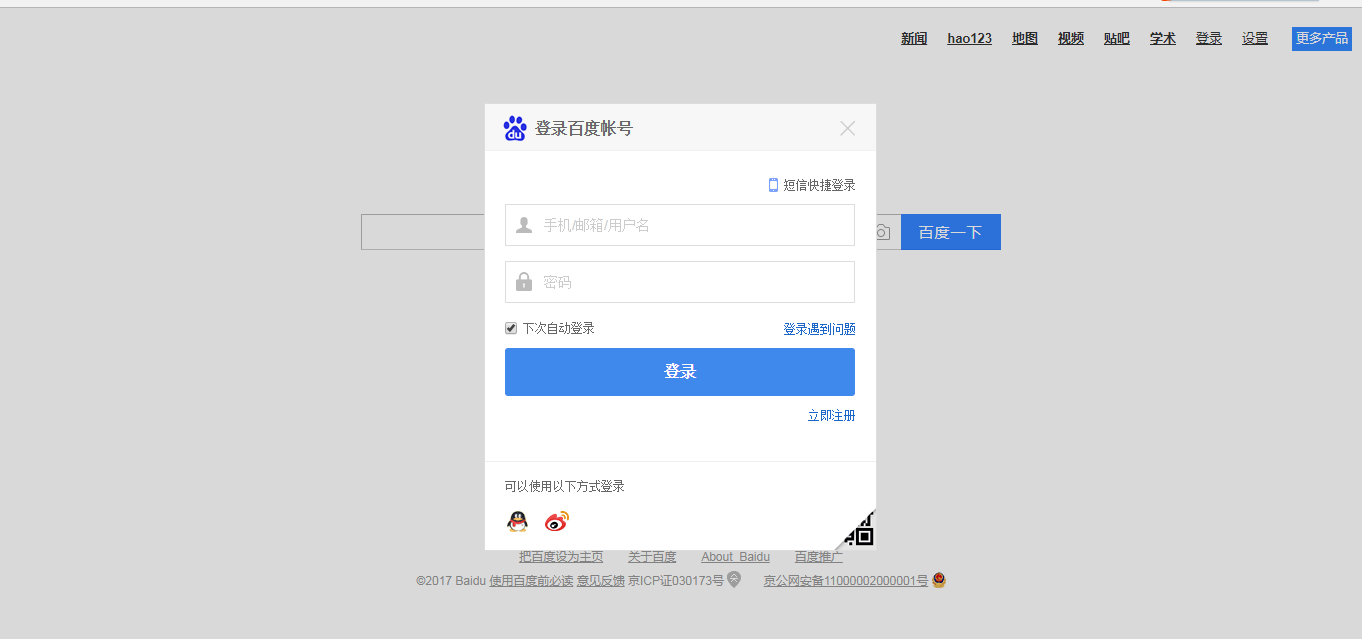
Task: Click the QQ penguin login icon
Action: tap(517, 521)
